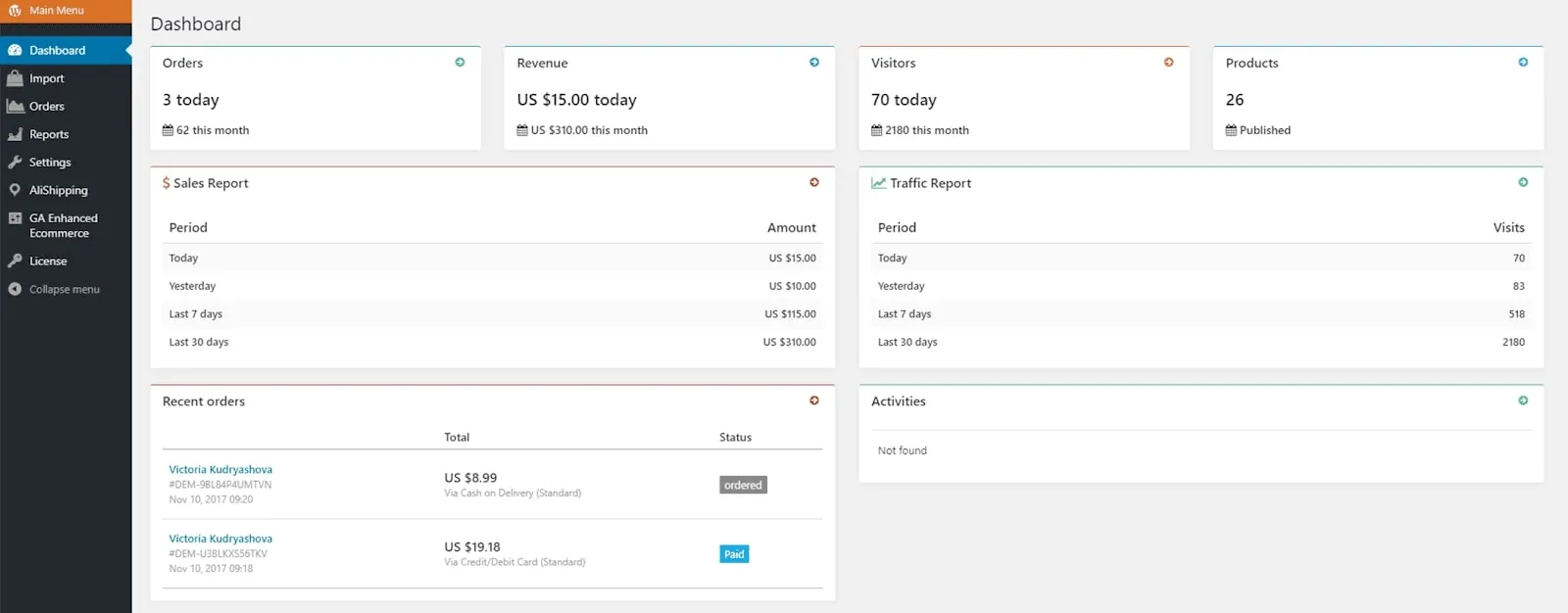Screen dimensions: 1568x613
Task: Click the green arrow on Orders card
Action: tap(460, 62)
